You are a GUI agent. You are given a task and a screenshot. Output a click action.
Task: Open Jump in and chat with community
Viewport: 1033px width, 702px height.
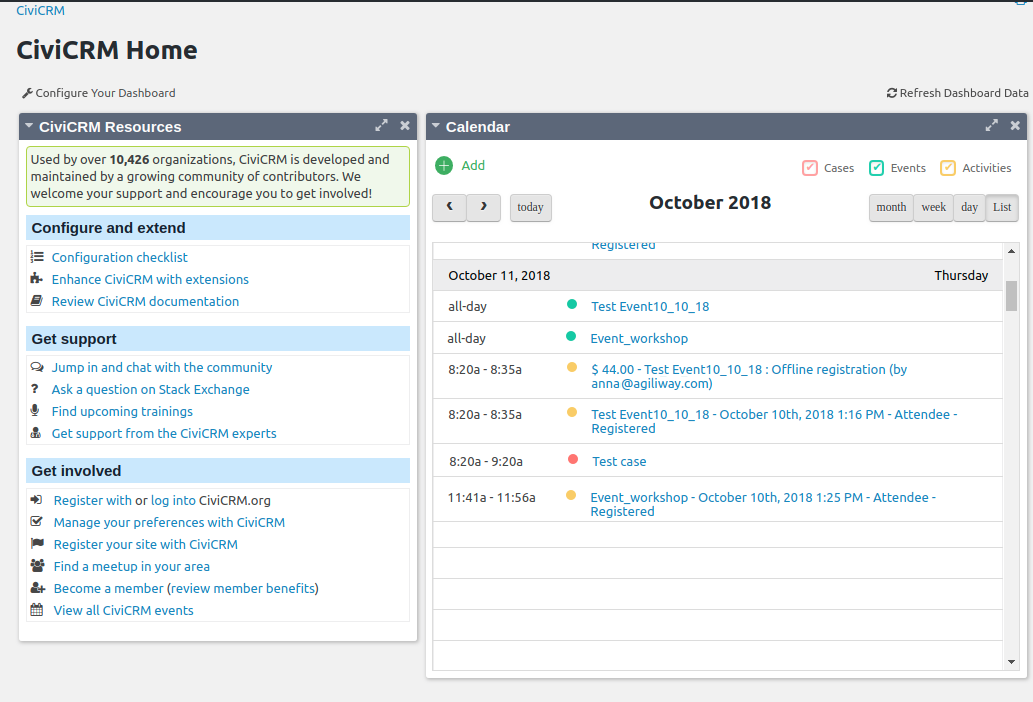[162, 367]
